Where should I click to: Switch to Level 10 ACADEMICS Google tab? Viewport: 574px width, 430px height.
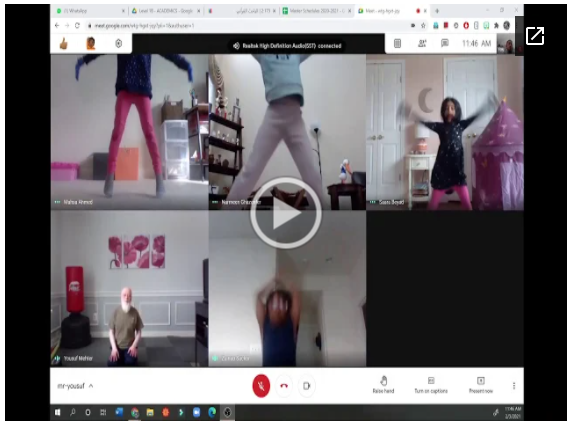tap(165, 11)
